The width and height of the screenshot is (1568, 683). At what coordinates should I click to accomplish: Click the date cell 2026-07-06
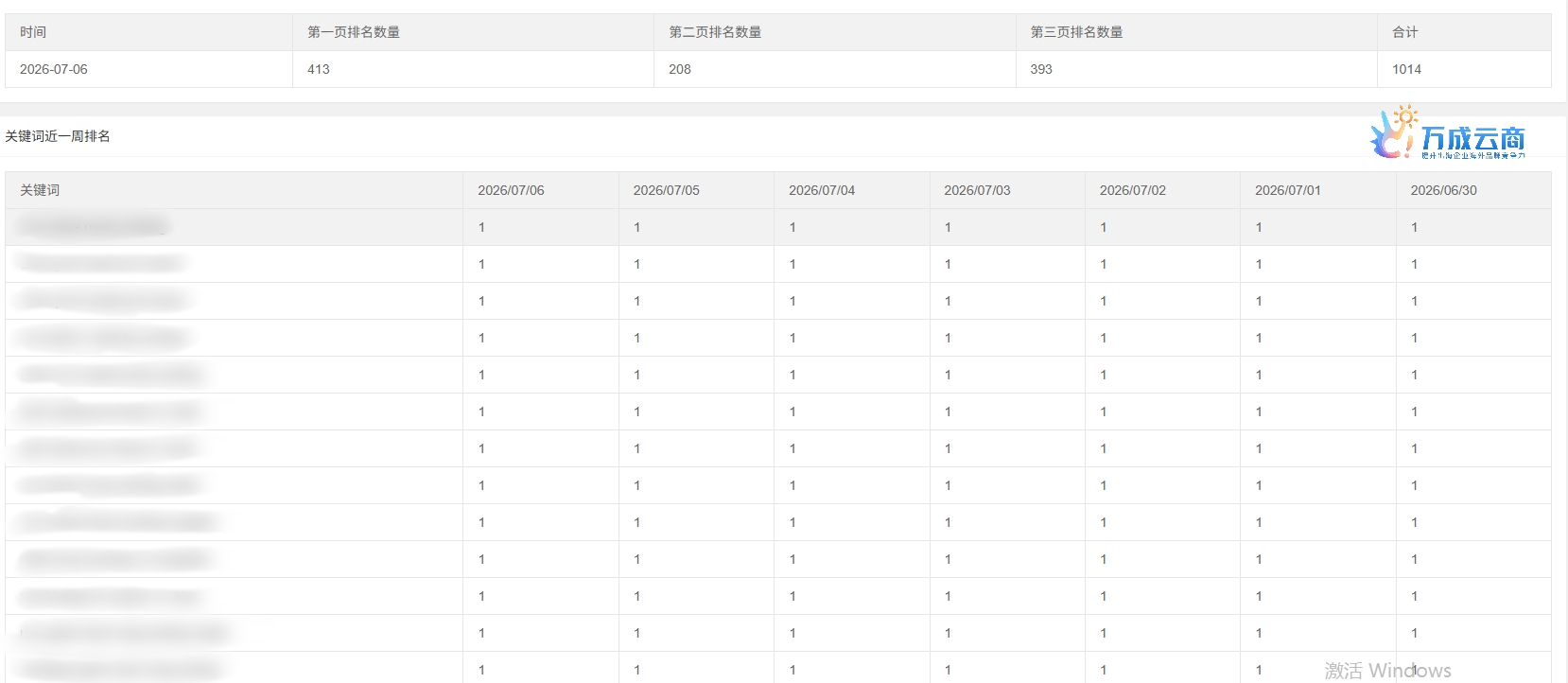coord(54,69)
